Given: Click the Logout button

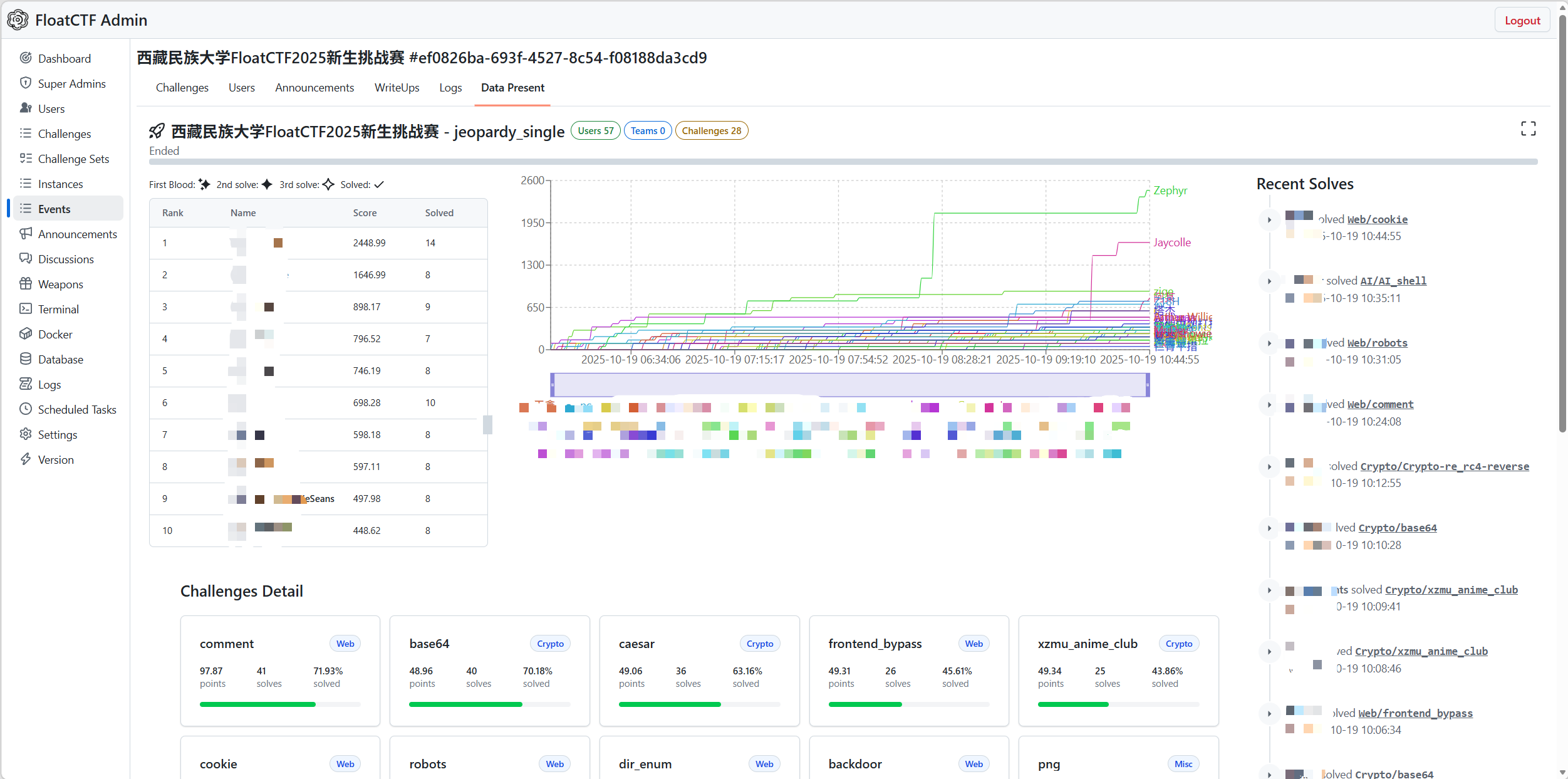Looking at the screenshot, I should click(1522, 21).
